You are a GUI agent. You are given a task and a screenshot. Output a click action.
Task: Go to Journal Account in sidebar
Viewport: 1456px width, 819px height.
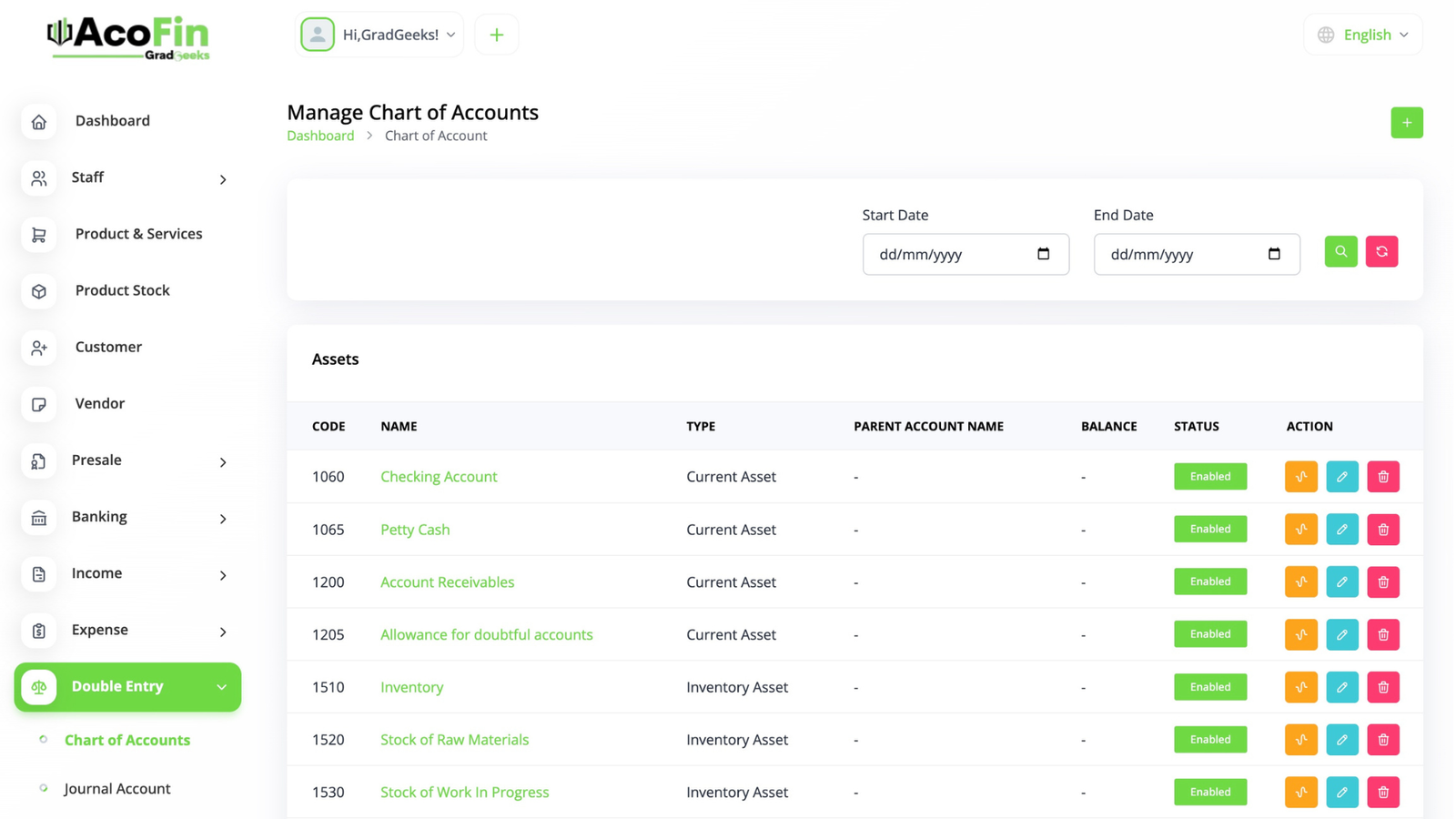(x=117, y=789)
